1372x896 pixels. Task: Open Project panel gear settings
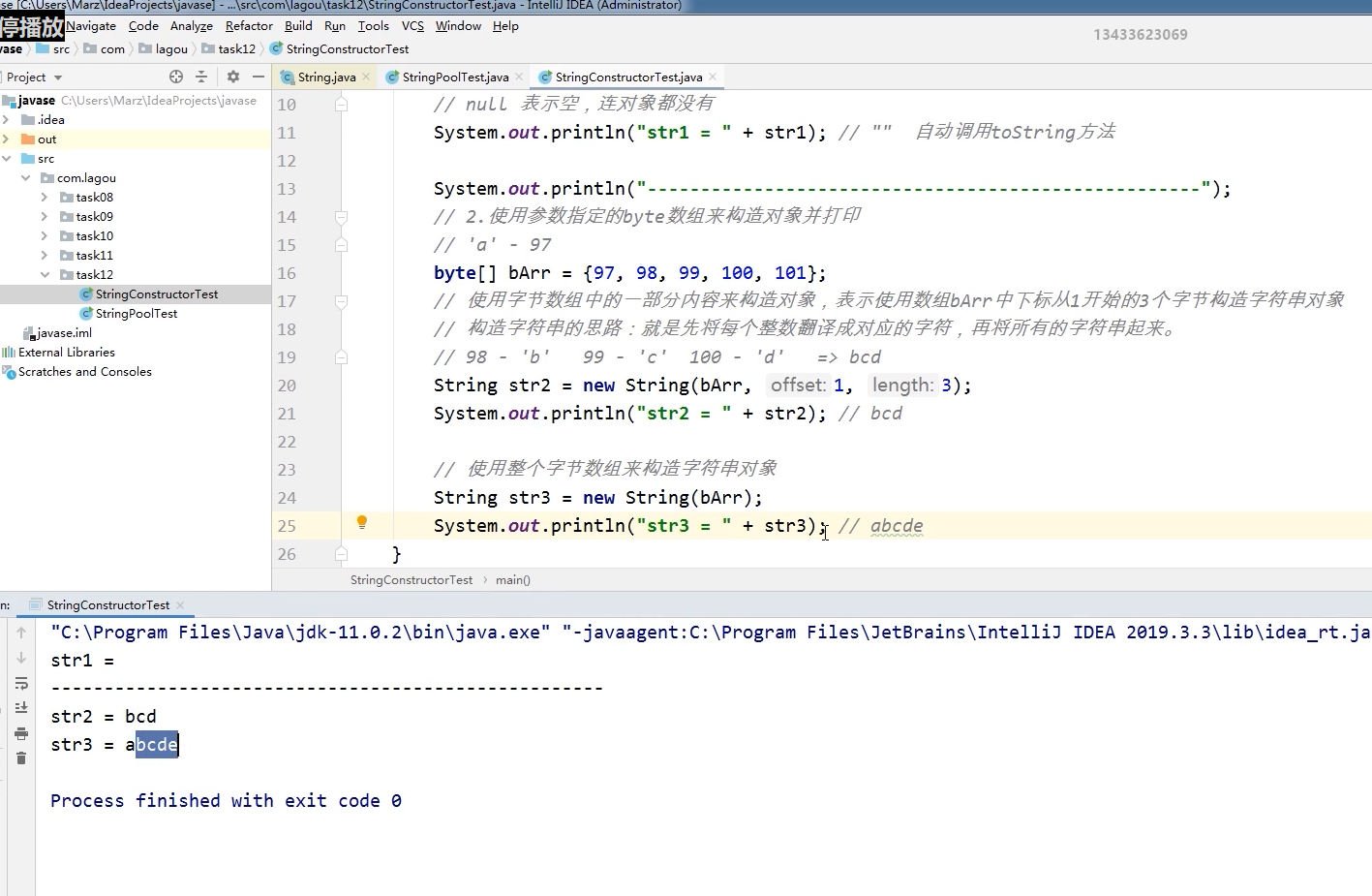[233, 77]
